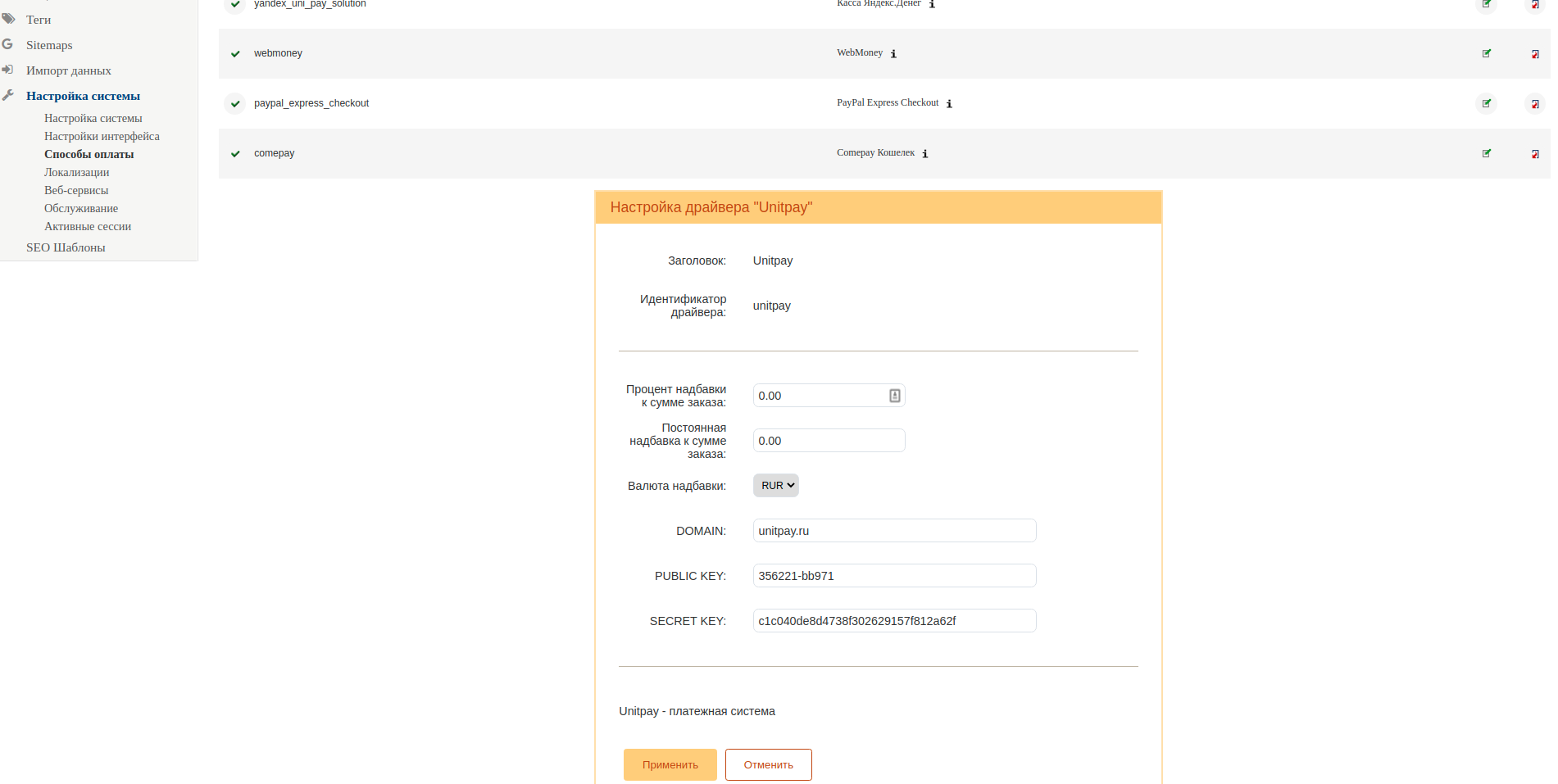Click the delete icon in comepay row
Viewport: 1558px width, 784px height.
coord(1535,154)
